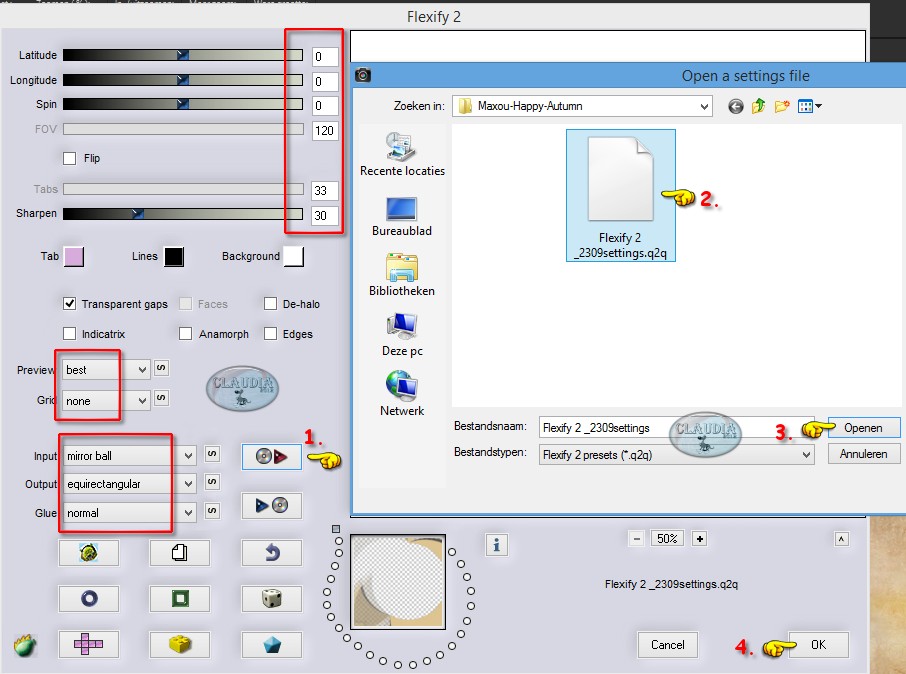Screen dimensions: 906x674
Task: Click the Background white color swatch
Action: tap(294, 256)
